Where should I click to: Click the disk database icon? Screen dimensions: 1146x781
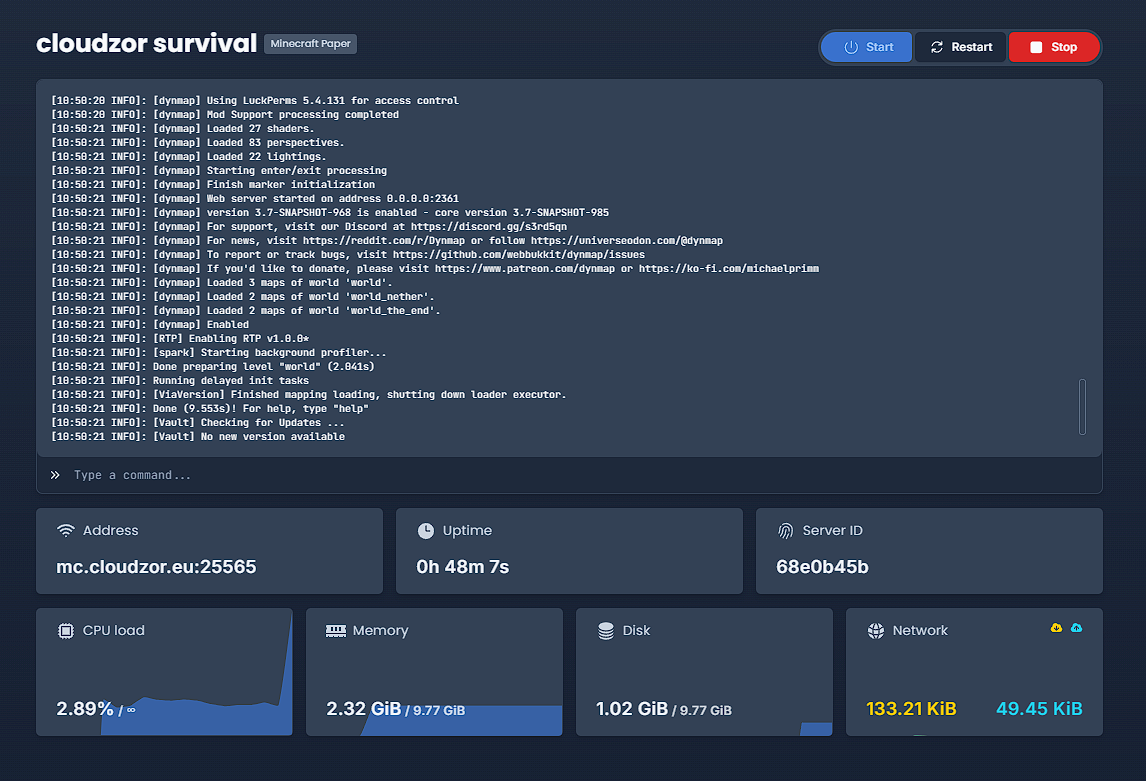click(x=606, y=630)
